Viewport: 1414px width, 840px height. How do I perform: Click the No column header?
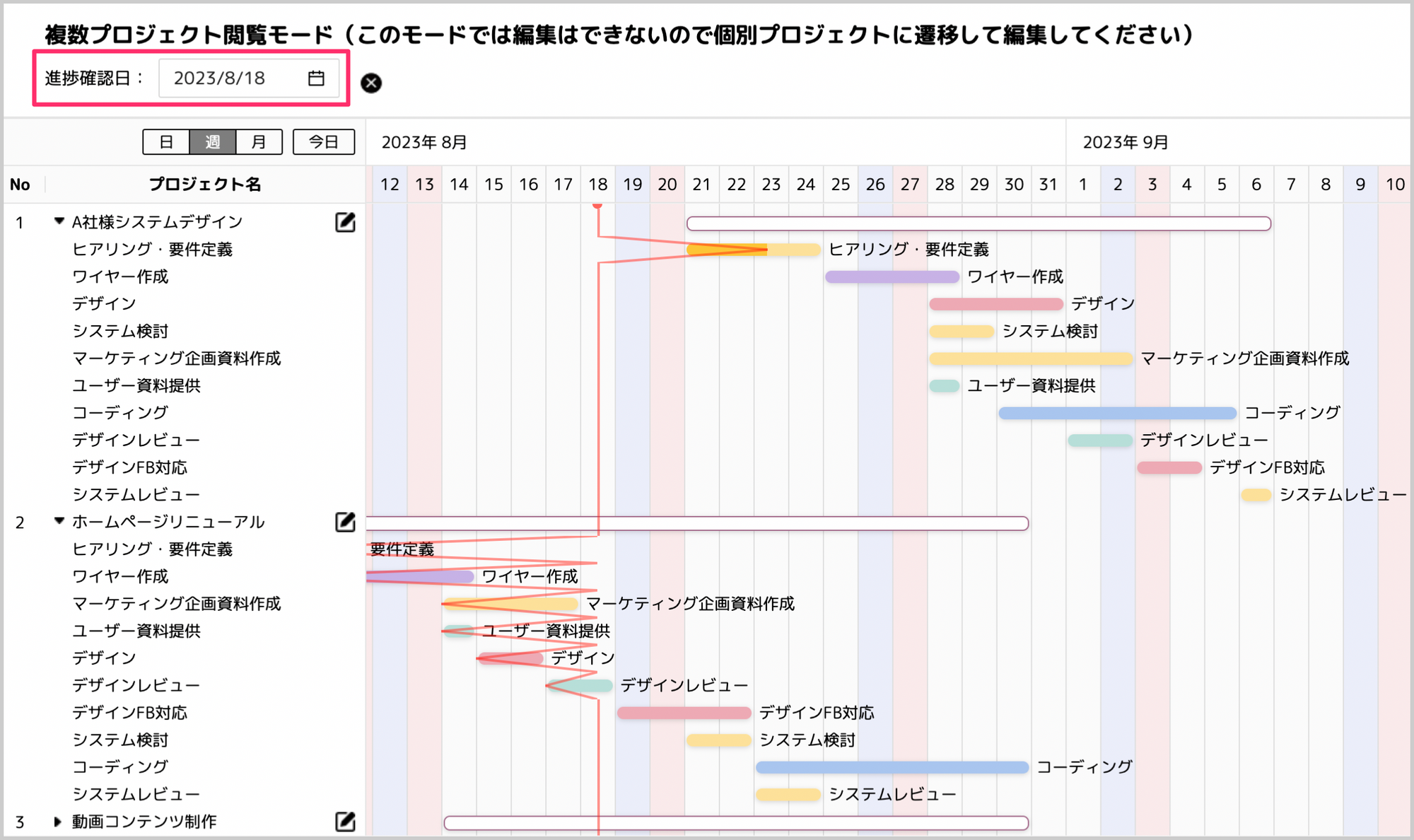pos(20,185)
